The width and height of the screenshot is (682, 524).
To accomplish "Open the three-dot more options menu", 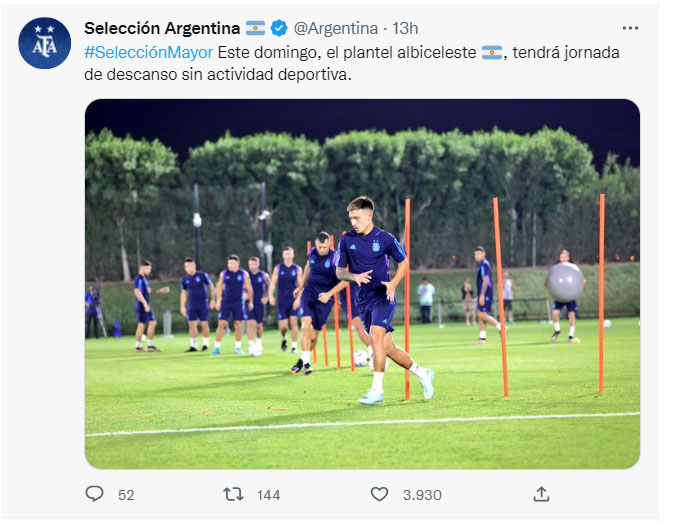I will pos(630,28).
